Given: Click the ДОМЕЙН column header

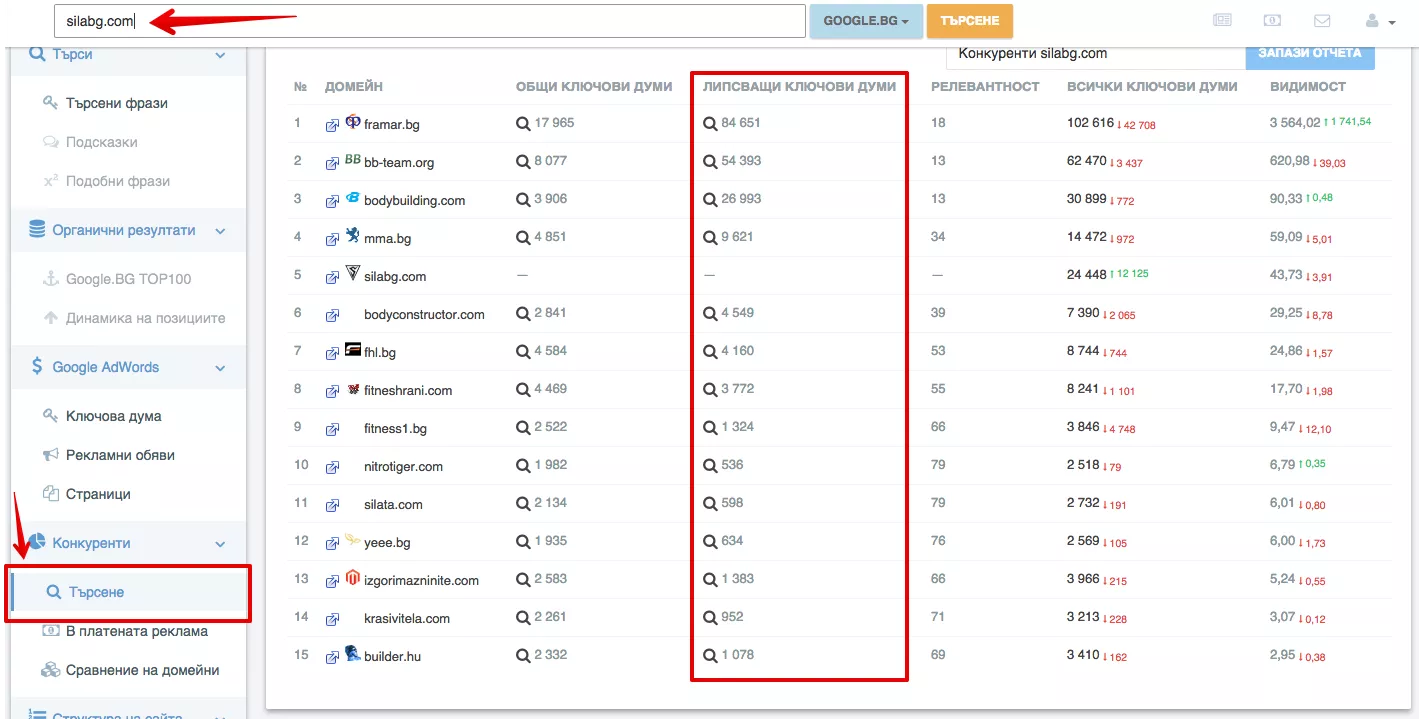Looking at the screenshot, I should [x=354, y=87].
